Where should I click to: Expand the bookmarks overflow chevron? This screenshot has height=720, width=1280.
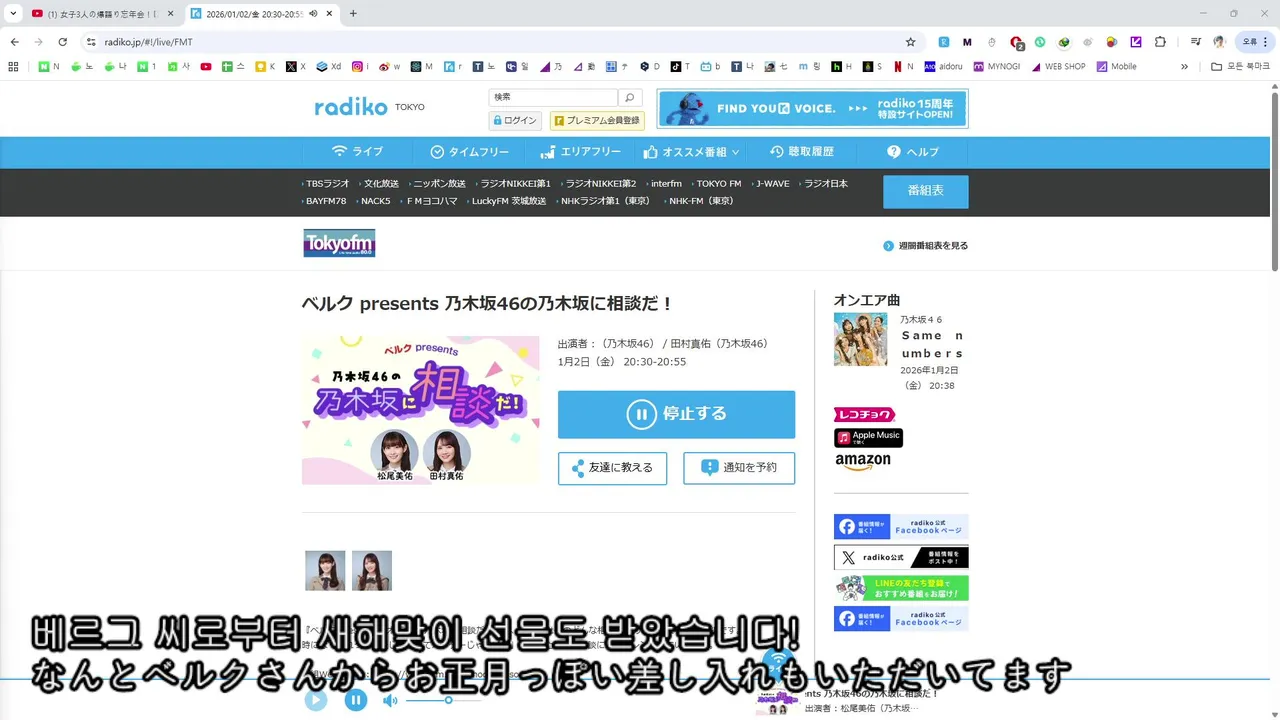pyautogui.click(x=1185, y=67)
